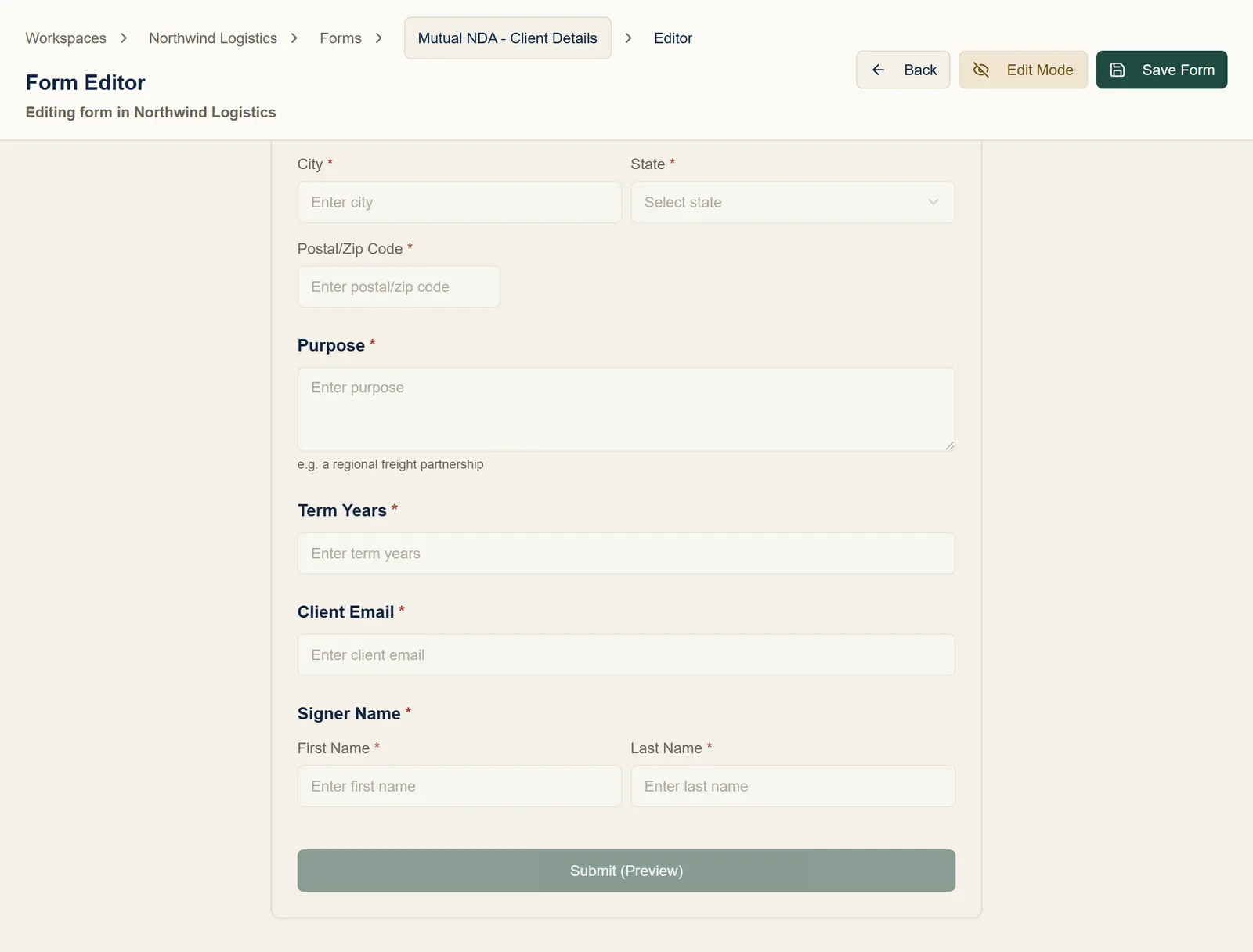The height and width of the screenshot is (952, 1253).
Task: Go to Northwind Logistics breadcrumb
Action: point(213,38)
